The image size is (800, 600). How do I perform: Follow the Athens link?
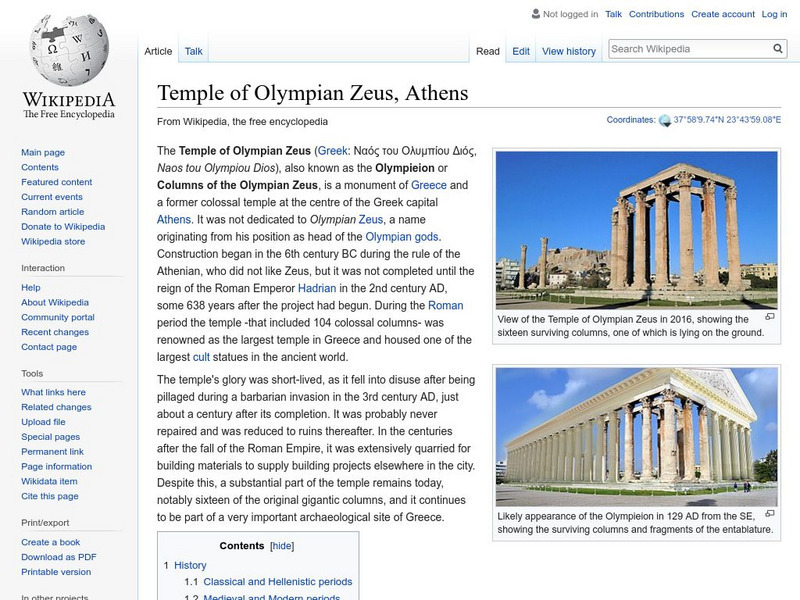point(173,219)
